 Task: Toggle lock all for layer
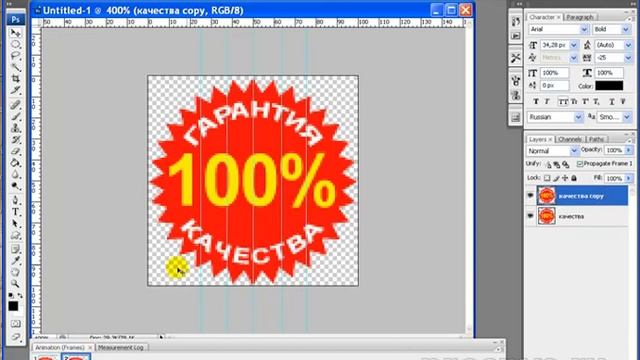tap(574, 178)
